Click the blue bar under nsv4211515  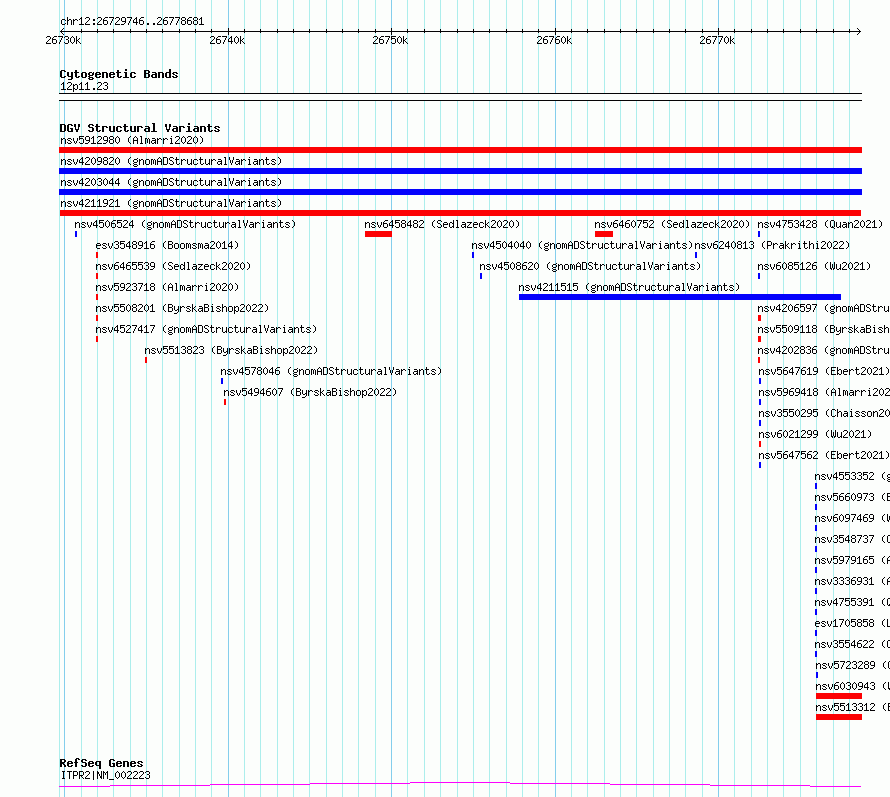[x=680, y=297]
